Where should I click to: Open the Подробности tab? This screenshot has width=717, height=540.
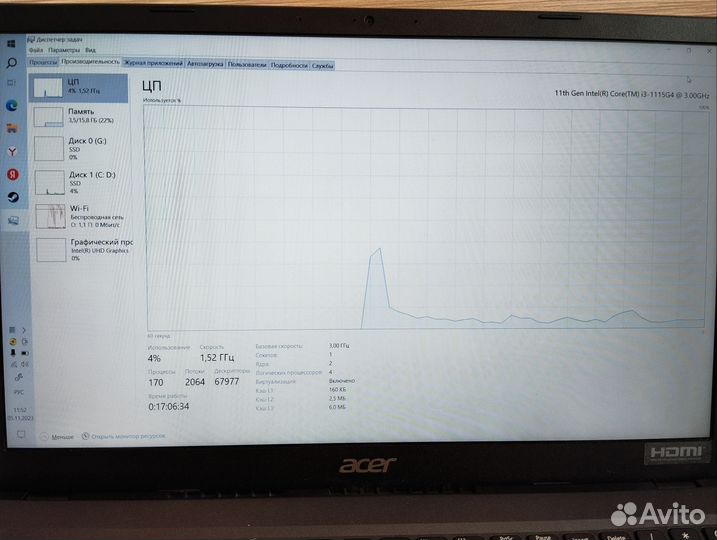[x=289, y=65]
